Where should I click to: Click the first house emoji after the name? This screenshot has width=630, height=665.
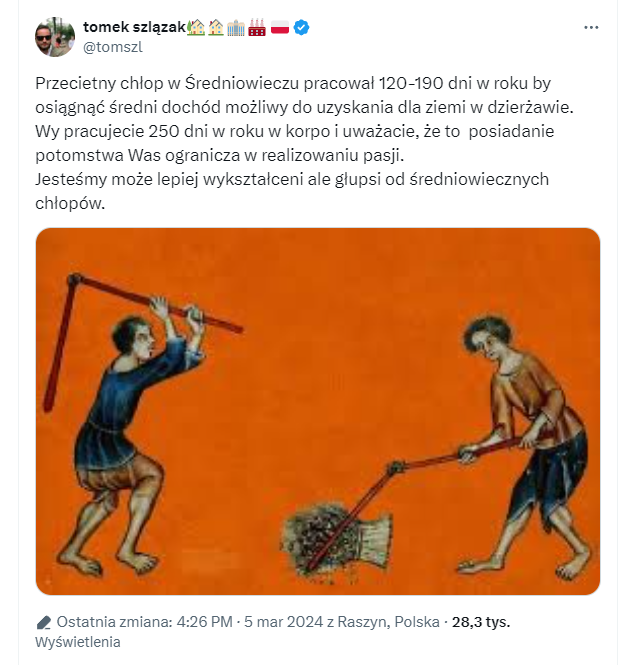click(196, 28)
